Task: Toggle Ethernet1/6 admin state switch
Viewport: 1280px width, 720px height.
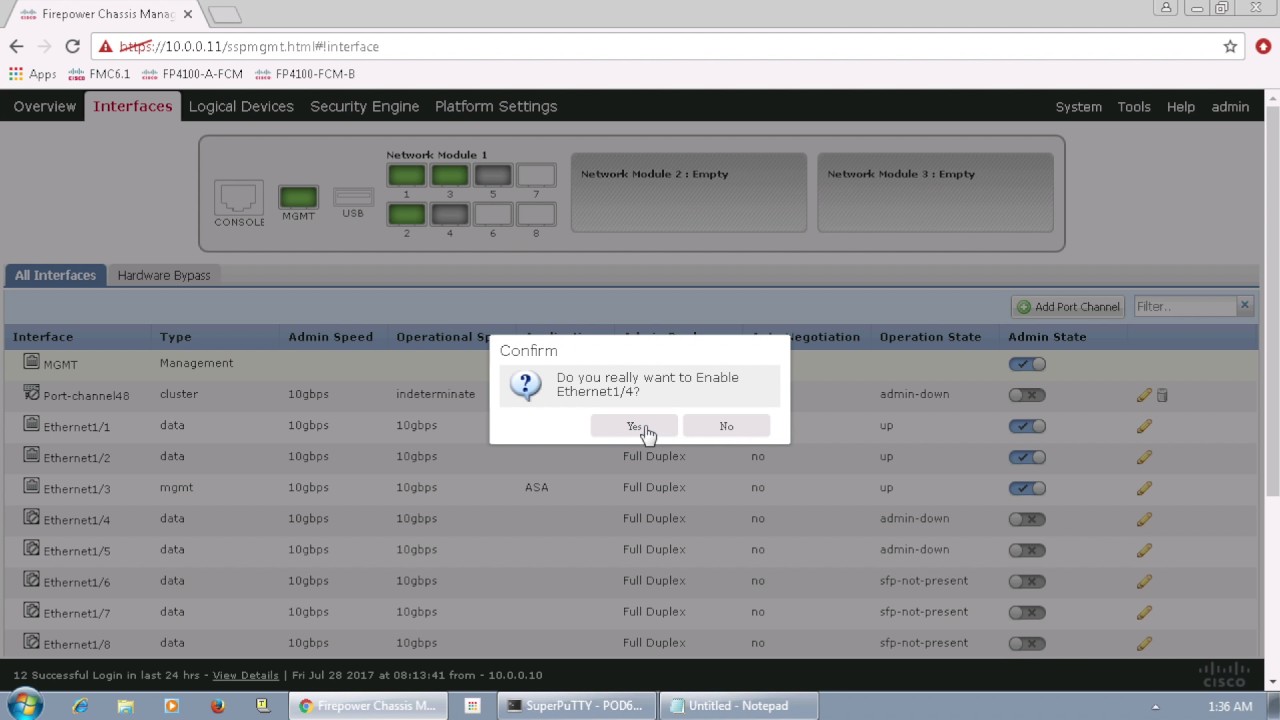Action: 1027,581
